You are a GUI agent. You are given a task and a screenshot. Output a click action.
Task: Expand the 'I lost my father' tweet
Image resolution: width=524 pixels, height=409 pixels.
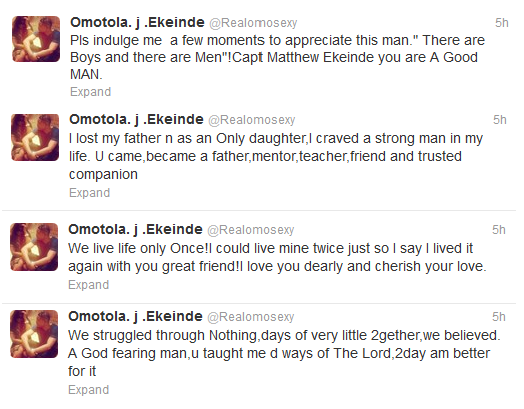pos(90,193)
